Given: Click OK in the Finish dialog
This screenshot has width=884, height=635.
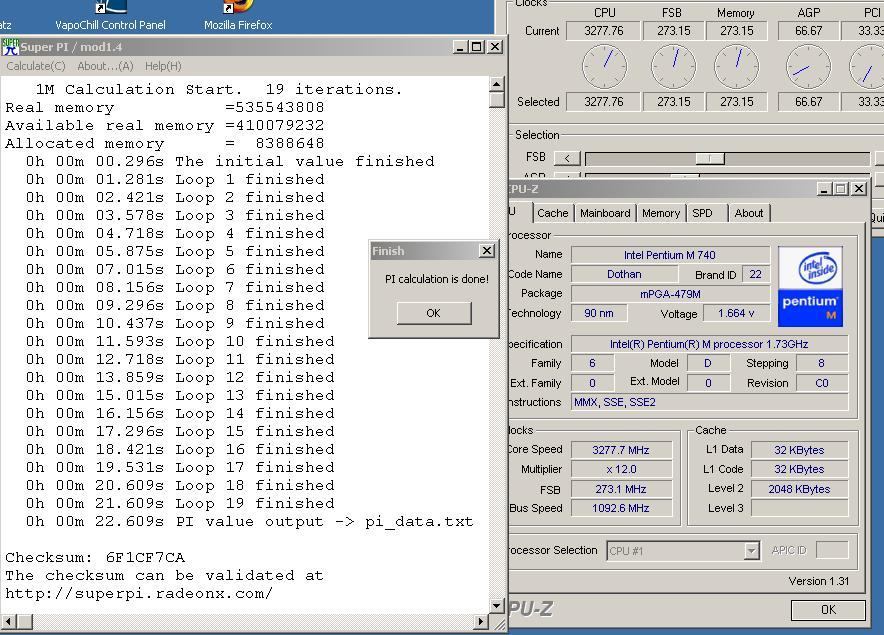Looking at the screenshot, I should (x=434, y=313).
